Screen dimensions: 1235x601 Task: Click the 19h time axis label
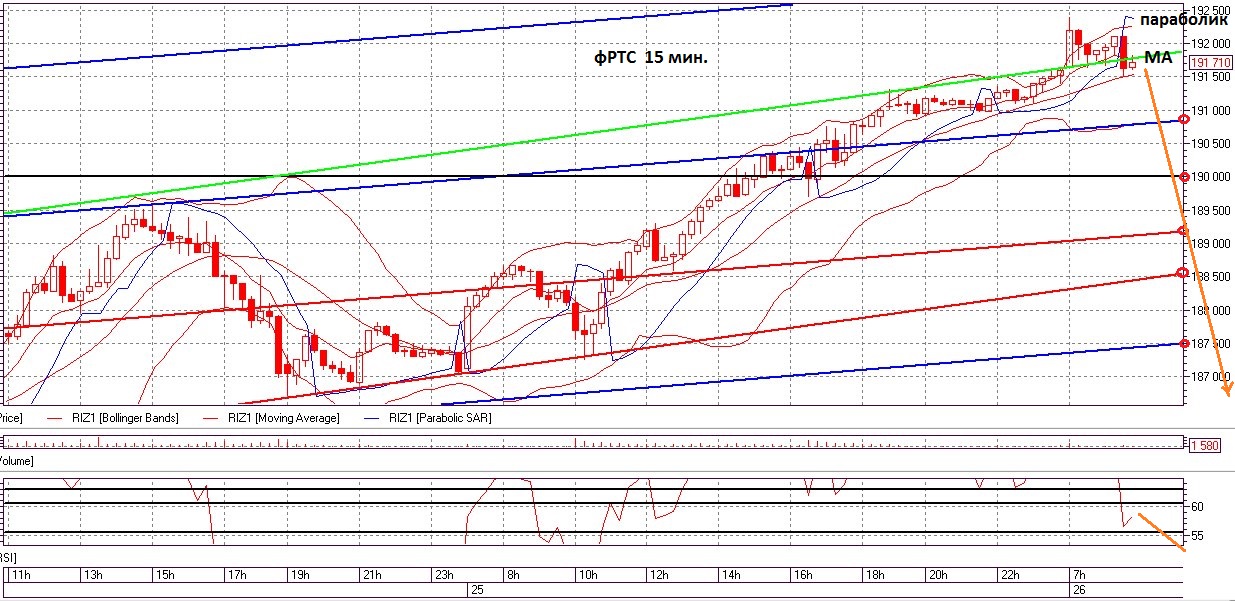click(x=299, y=575)
